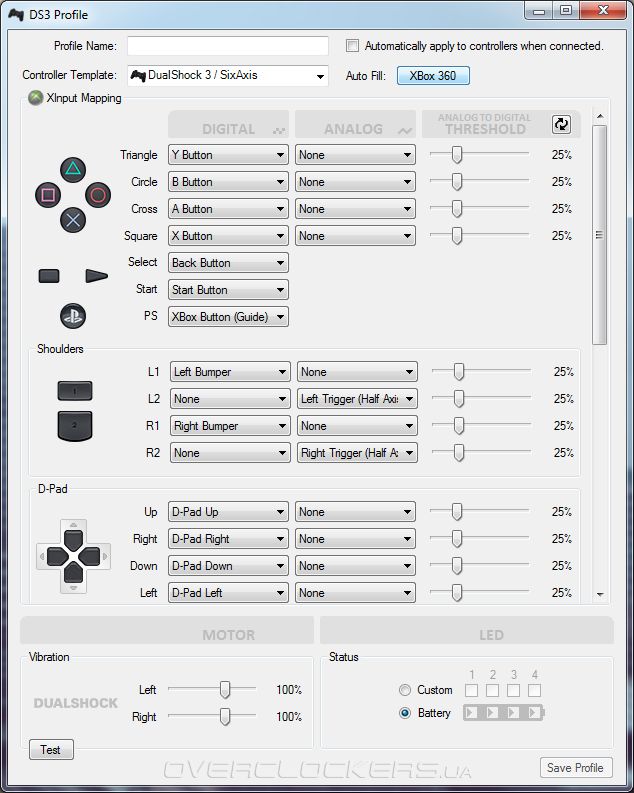The image size is (634, 793).
Task: Click the Test vibration button
Action: 51,750
